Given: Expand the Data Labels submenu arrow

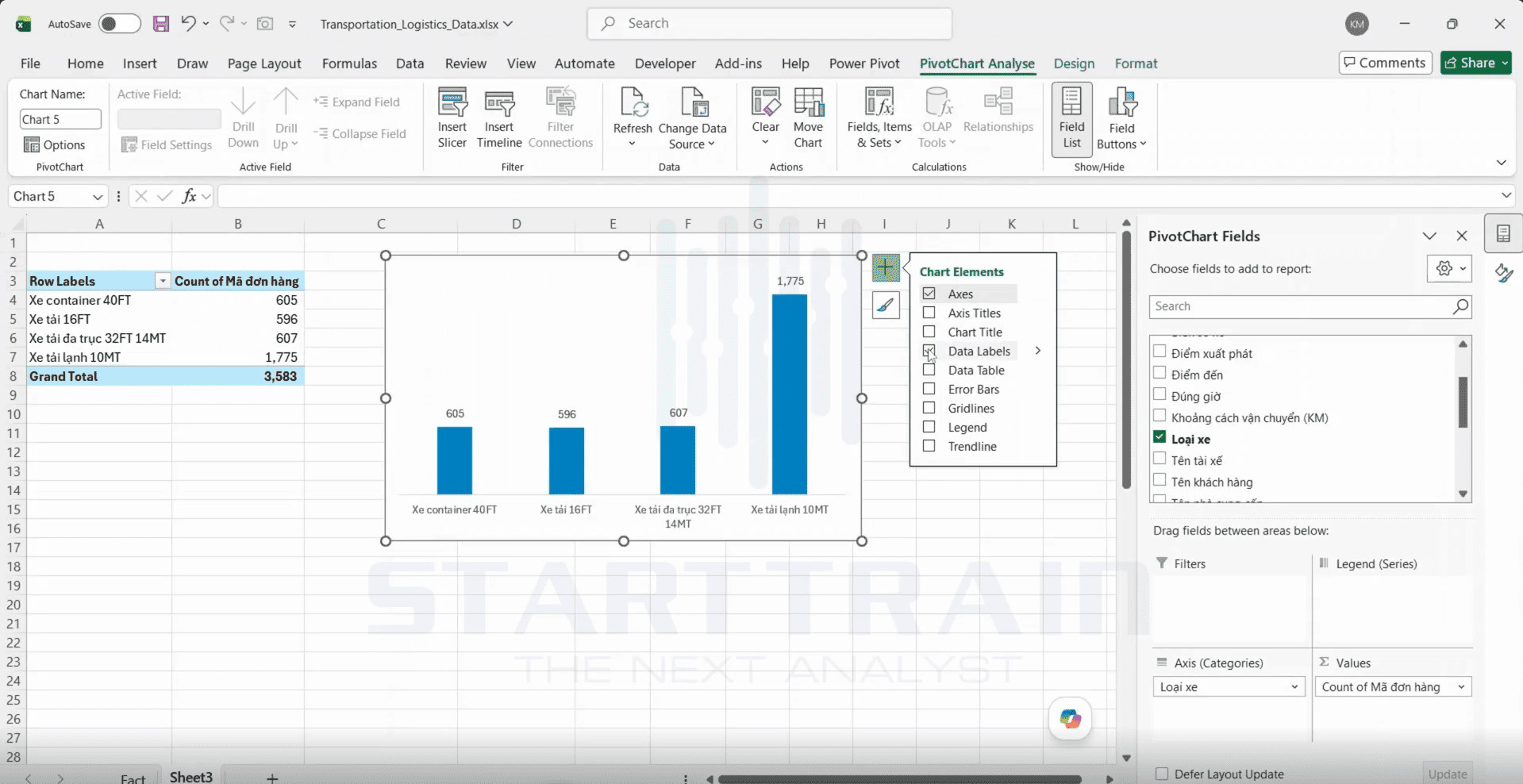Looking at the screenshot, I should tap(1037, 351).
